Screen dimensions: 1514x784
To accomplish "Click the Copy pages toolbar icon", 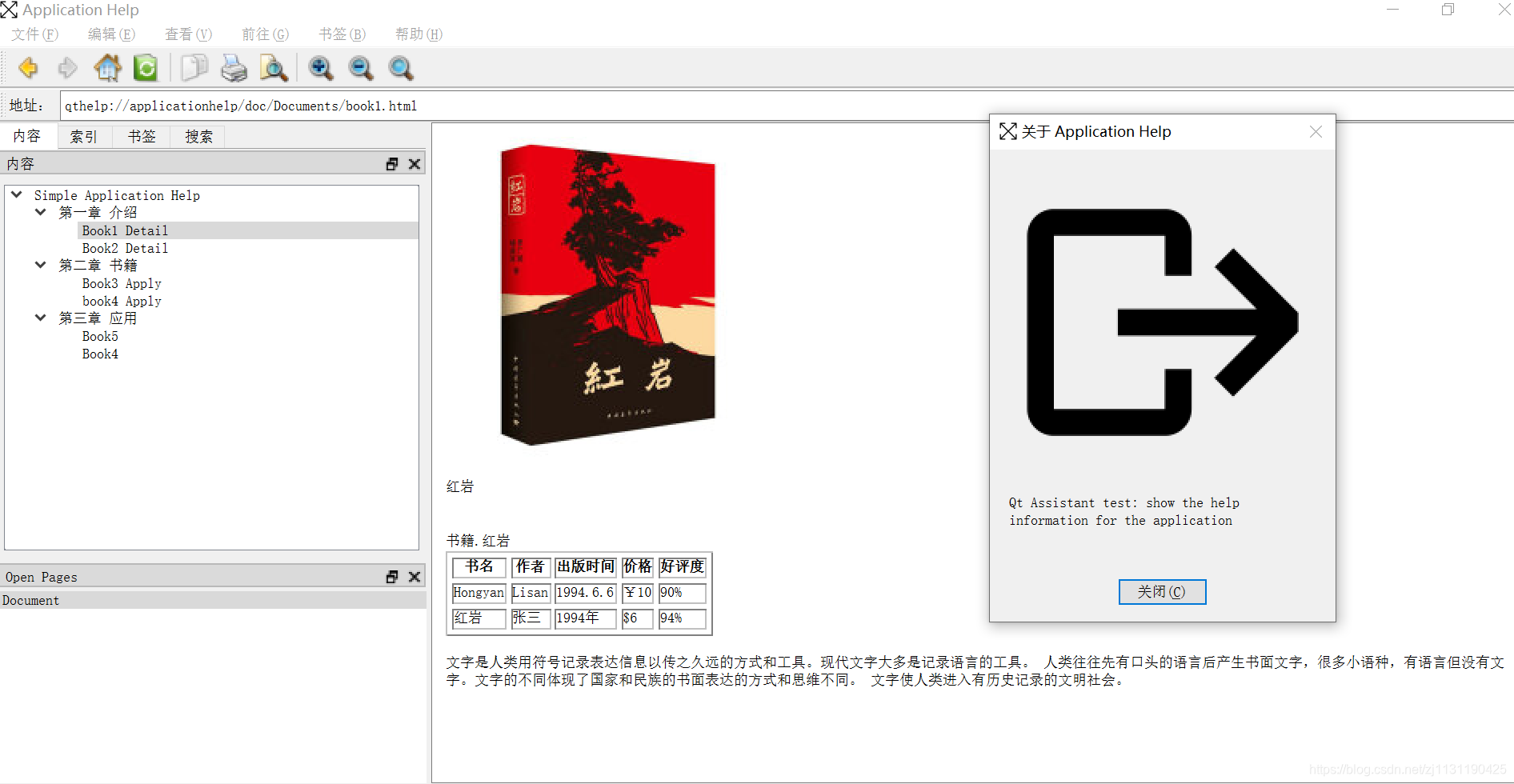I will 194,68.
